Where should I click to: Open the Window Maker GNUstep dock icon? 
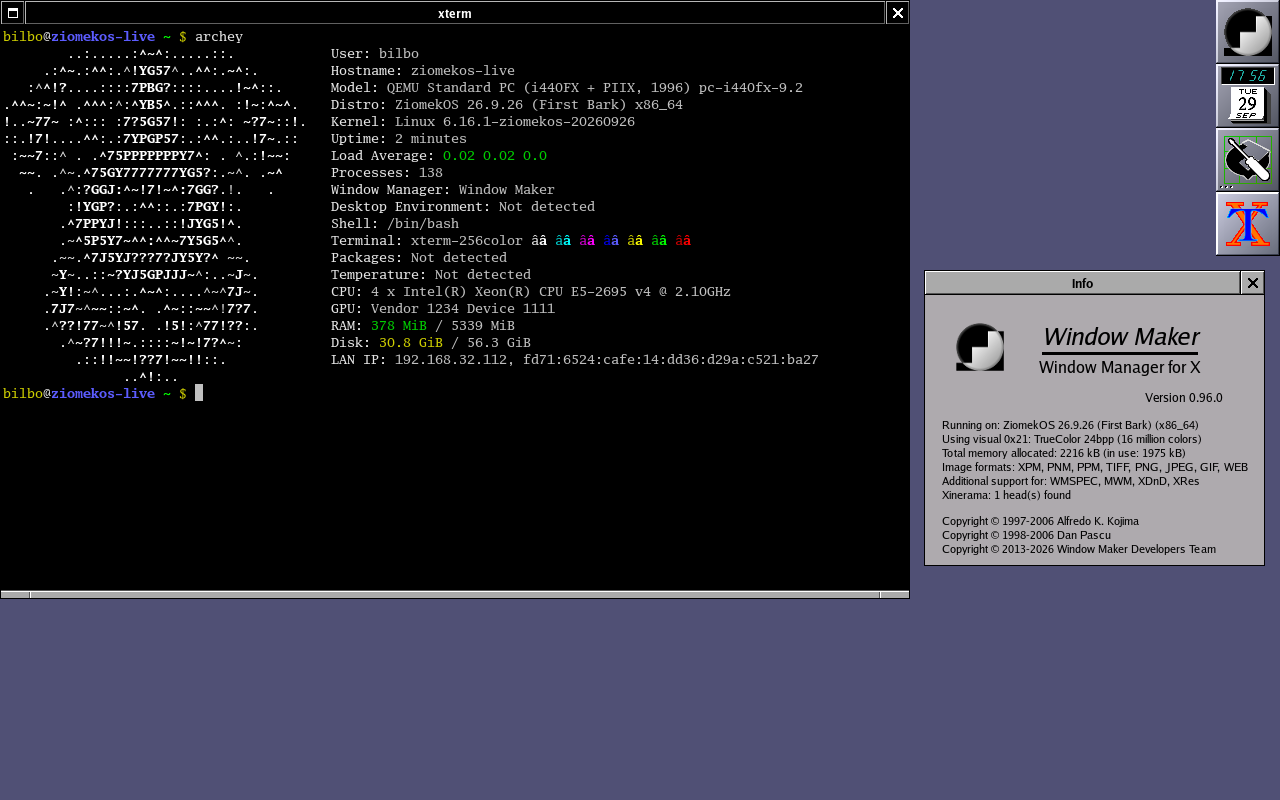coord(1247,32)
